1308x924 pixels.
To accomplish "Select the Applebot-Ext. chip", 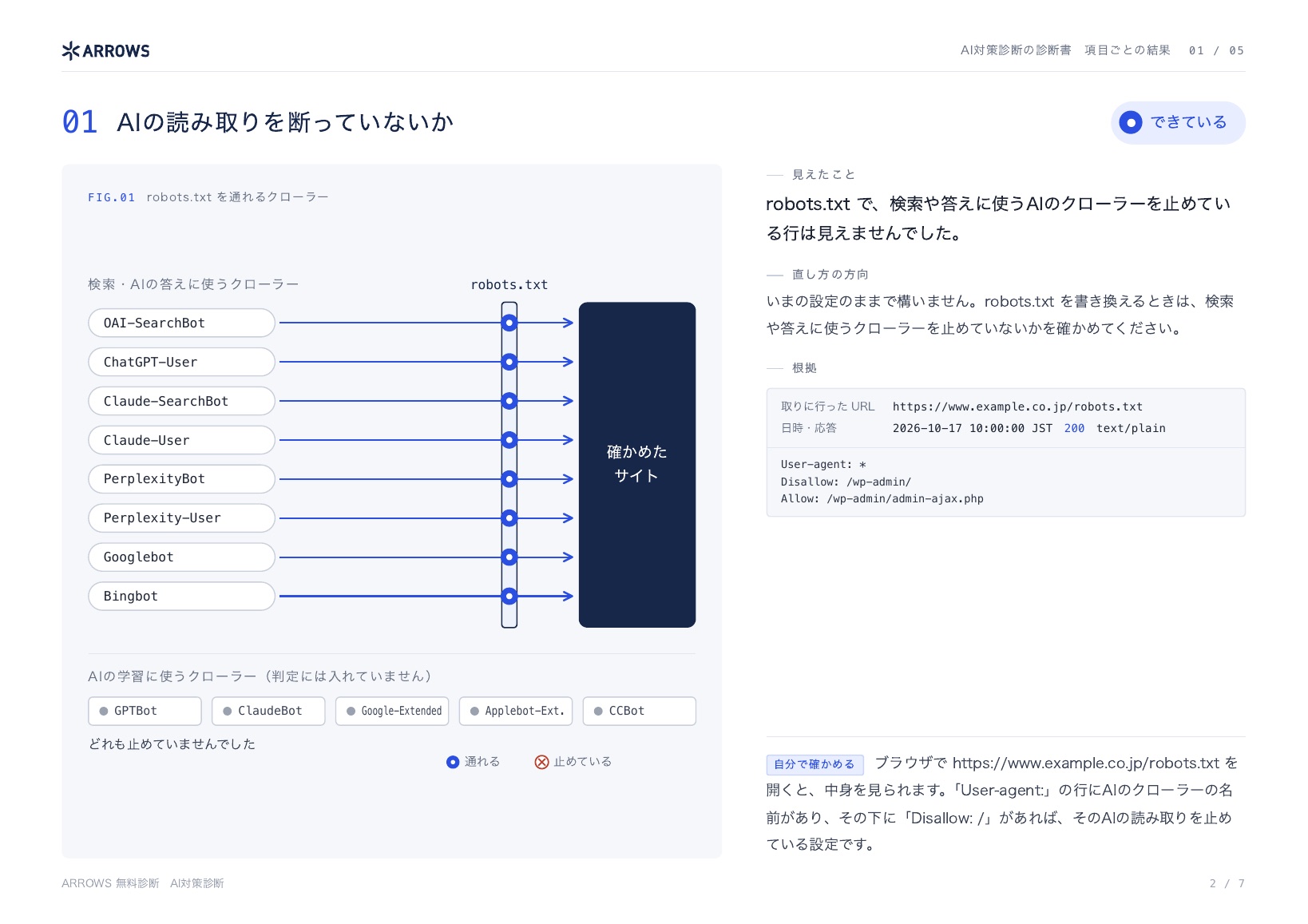I will [x=516, y=711].
